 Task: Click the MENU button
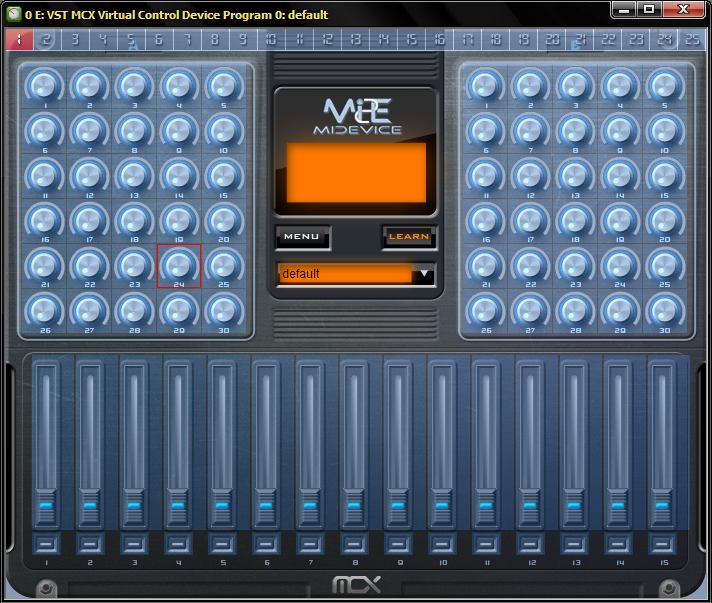[302, 237]
